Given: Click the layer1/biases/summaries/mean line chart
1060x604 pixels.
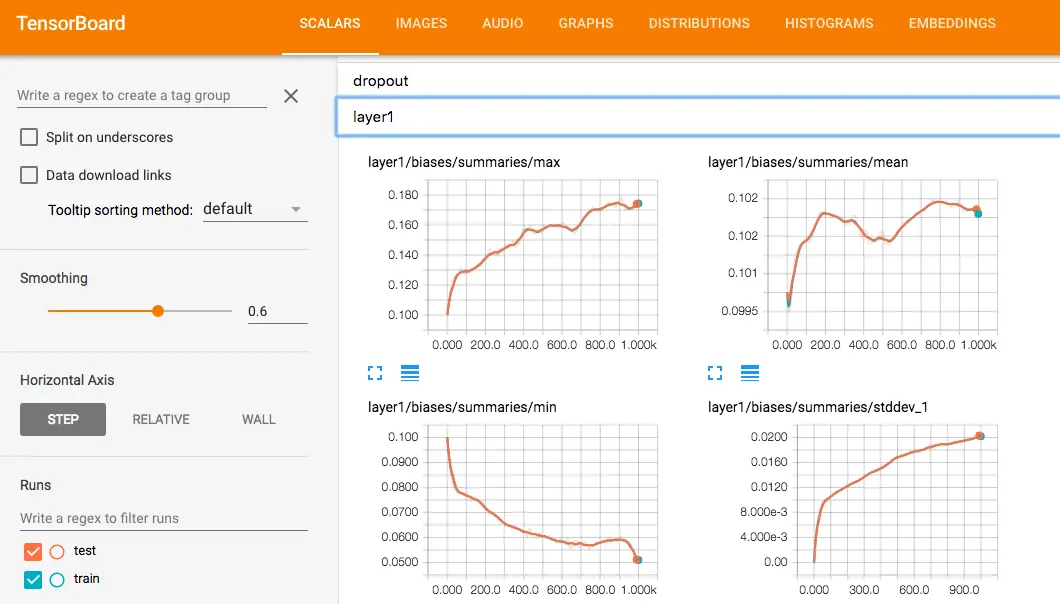Looking at the screenshot, I should point(882,256).
